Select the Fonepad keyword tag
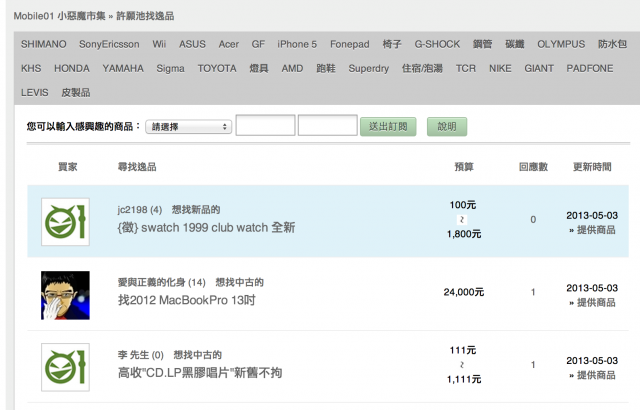This screenshot has width=640, height=410. coord(350,44)
